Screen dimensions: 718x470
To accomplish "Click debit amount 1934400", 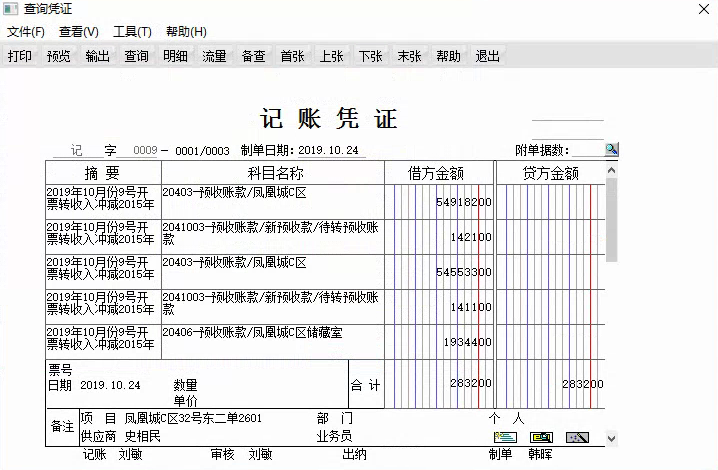I will pos(468,342).
